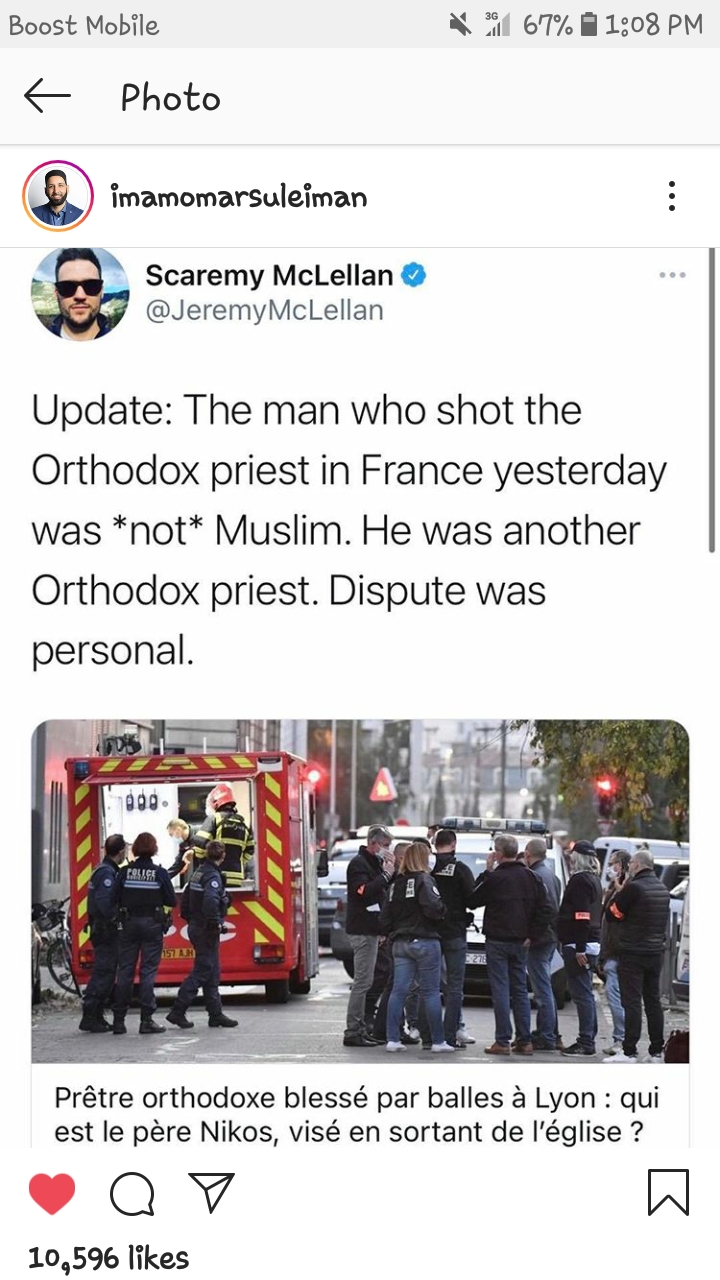Open imamomarsuleiman profile picture
Image resolution: width=720 pixels, height=1280 pixels.
[x=58, y=196]
